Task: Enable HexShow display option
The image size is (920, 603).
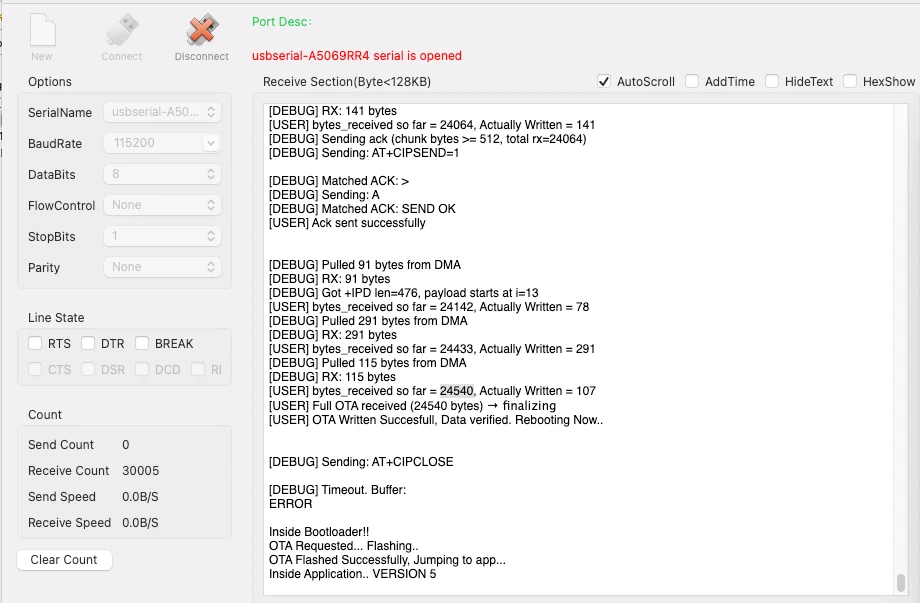Action: click(850, 81)
